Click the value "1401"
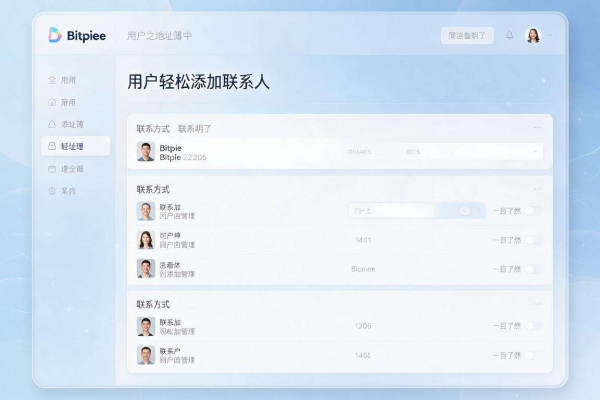This screenshot has width=600, height=400. 363,240
